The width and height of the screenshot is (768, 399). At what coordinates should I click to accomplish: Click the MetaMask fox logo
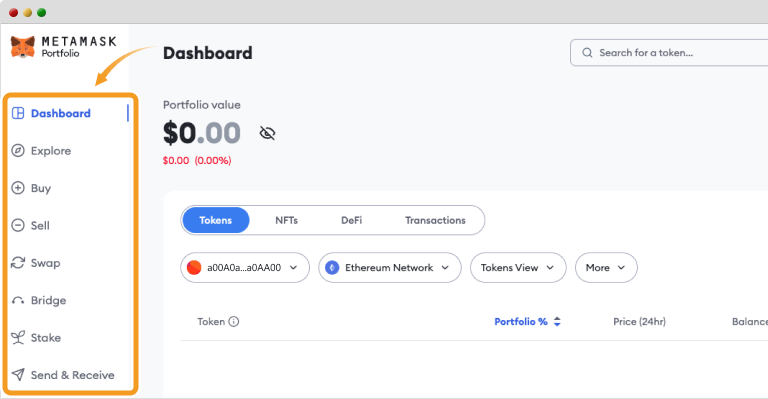click(23, 47)
